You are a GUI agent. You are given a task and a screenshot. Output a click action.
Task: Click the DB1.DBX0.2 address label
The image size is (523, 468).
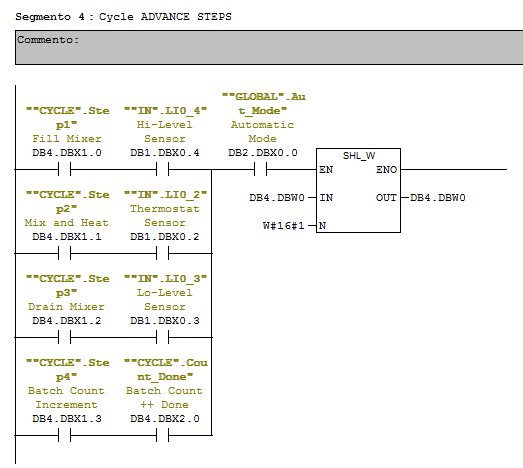165,237
